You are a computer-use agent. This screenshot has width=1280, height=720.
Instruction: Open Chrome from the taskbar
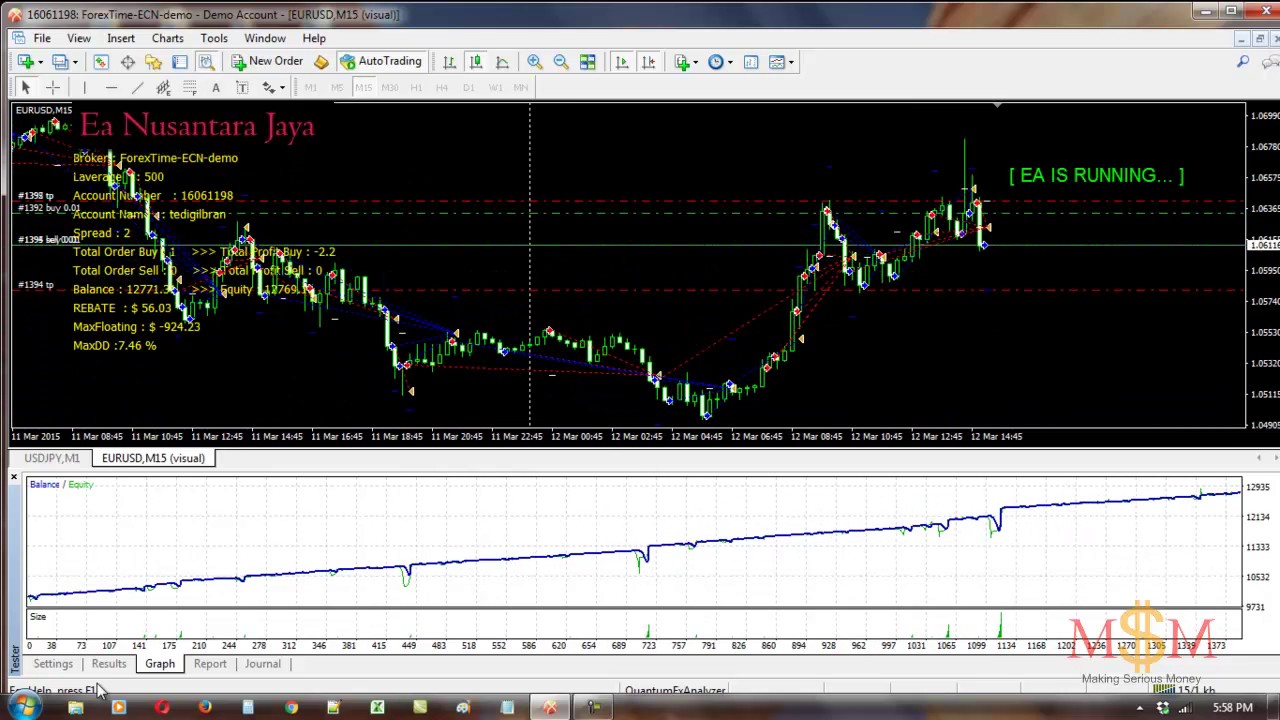point(291,708)
